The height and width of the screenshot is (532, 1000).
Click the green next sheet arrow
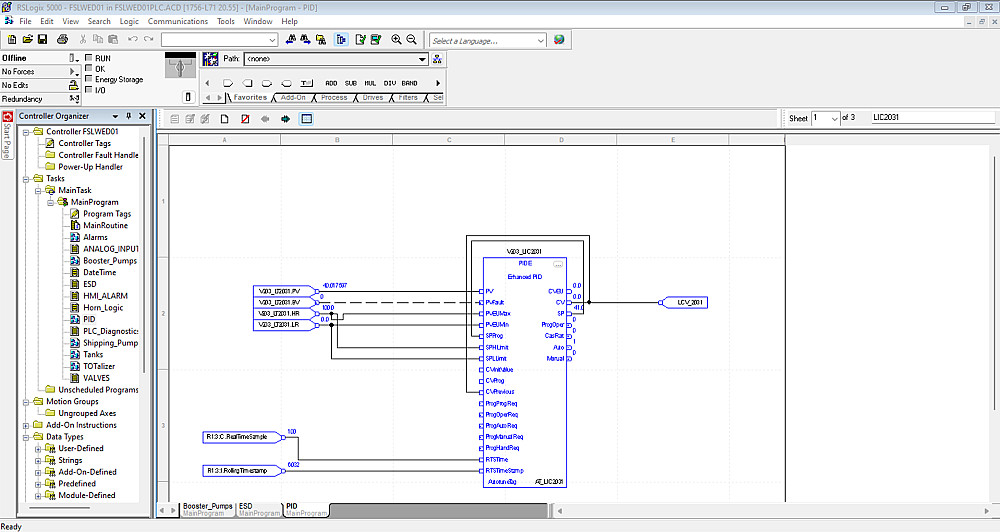[x=285, y=119]
